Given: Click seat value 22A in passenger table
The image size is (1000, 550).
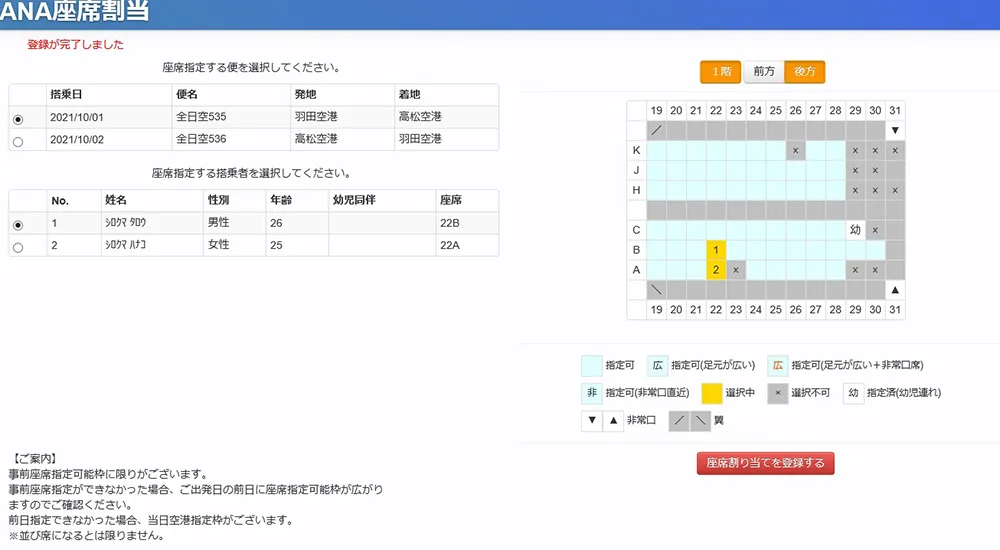Looking at the screenshot, I should pos(450,245).
